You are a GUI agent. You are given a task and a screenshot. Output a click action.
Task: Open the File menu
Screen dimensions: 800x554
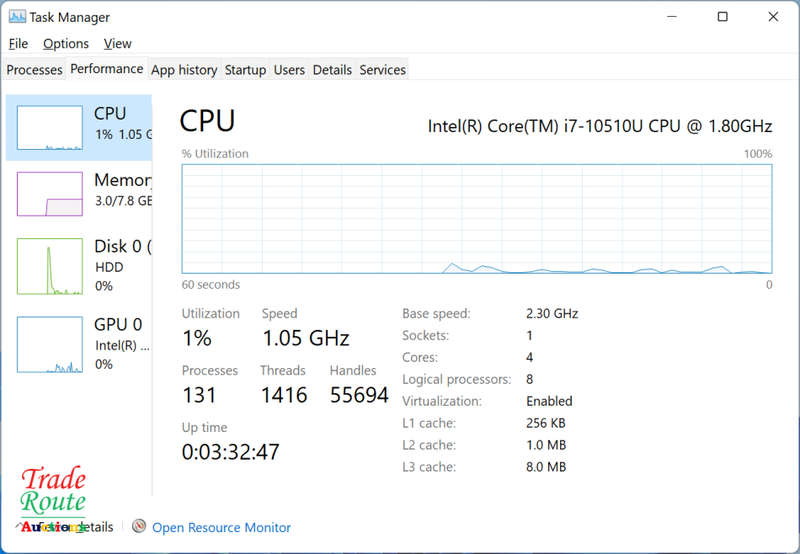[x=18, y=44]
